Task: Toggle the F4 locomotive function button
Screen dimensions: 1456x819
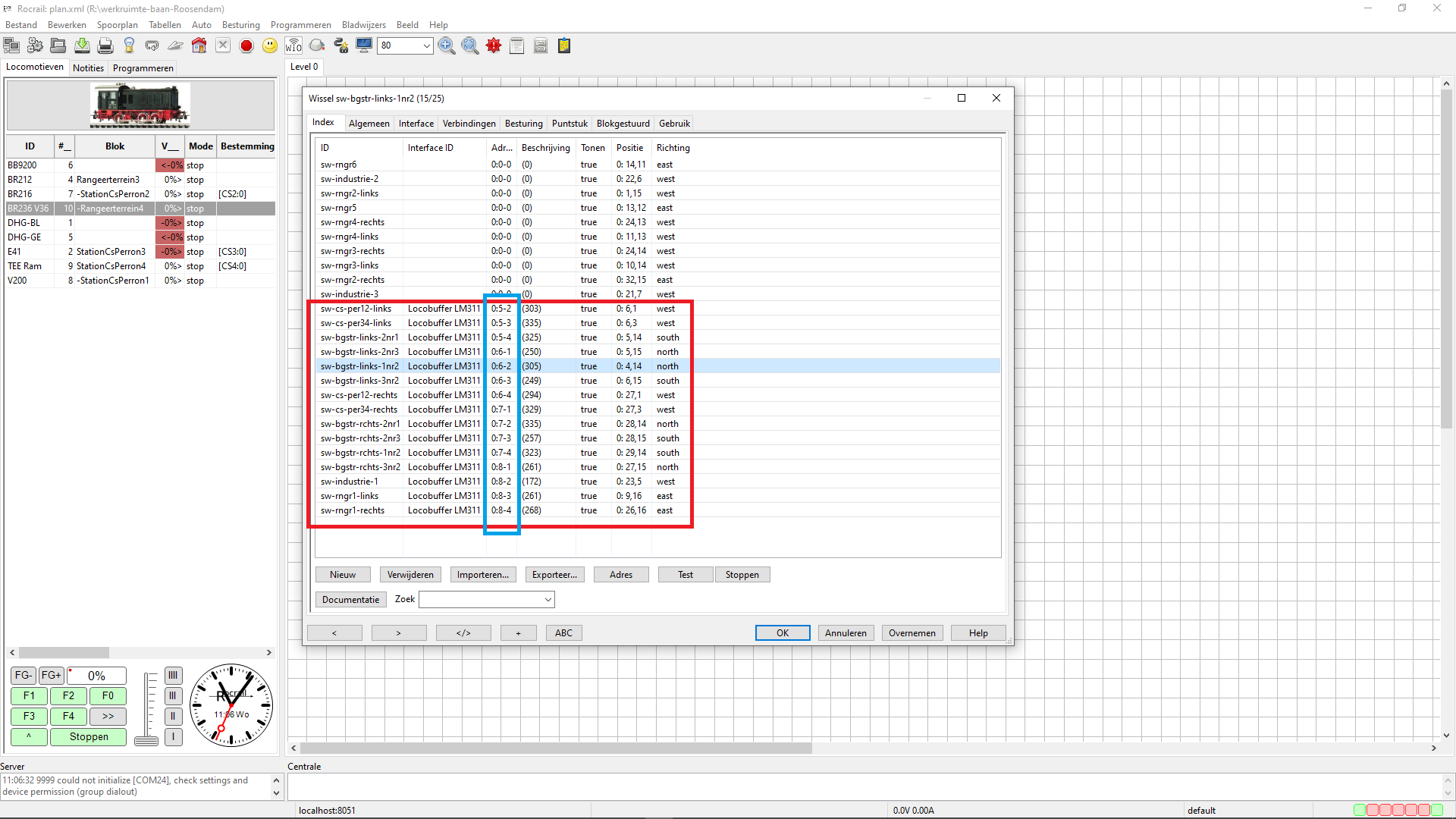Action: point(68,716)
